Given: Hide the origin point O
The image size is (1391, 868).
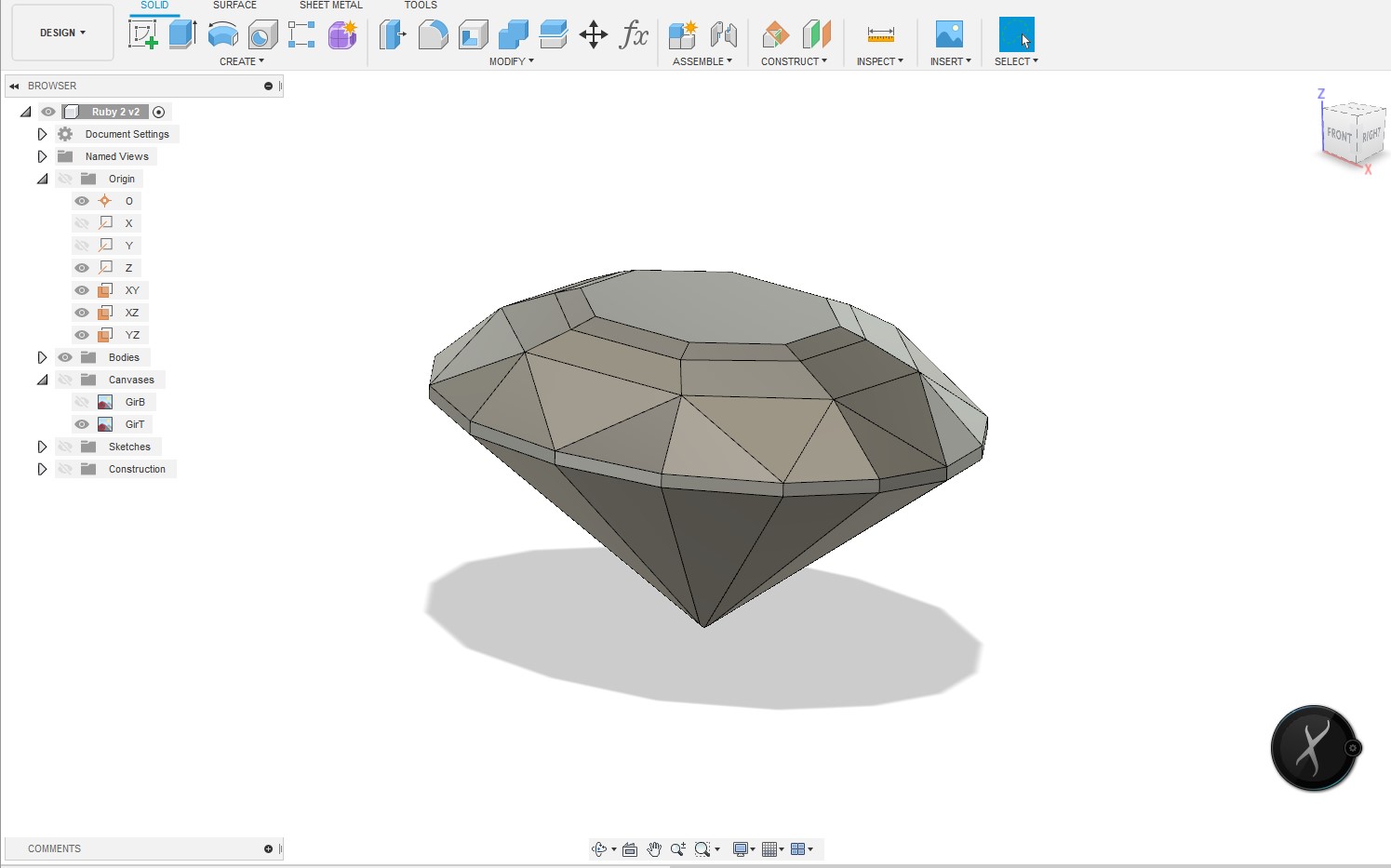Looking at the screenshot, I should point(82,201).
